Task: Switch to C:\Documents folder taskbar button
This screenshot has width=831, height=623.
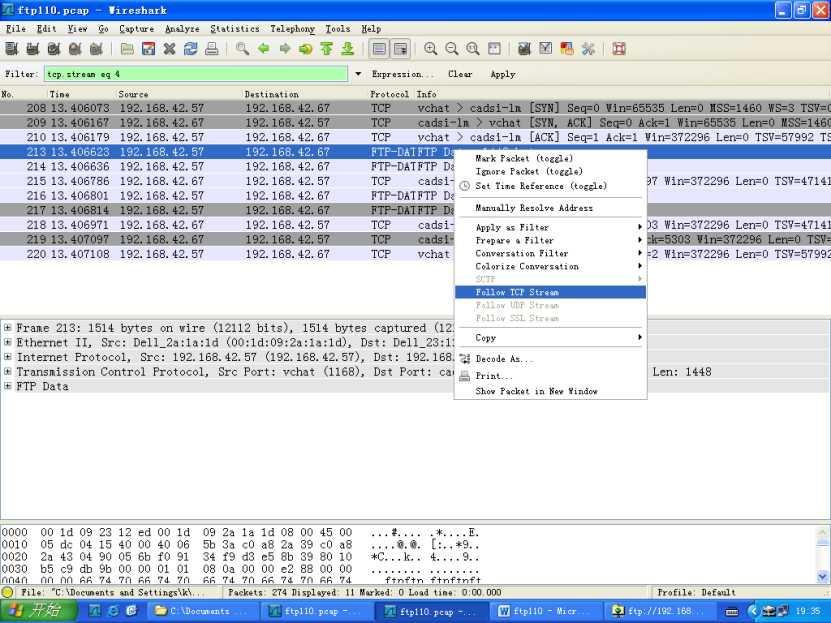Action: tap(205, 611)
